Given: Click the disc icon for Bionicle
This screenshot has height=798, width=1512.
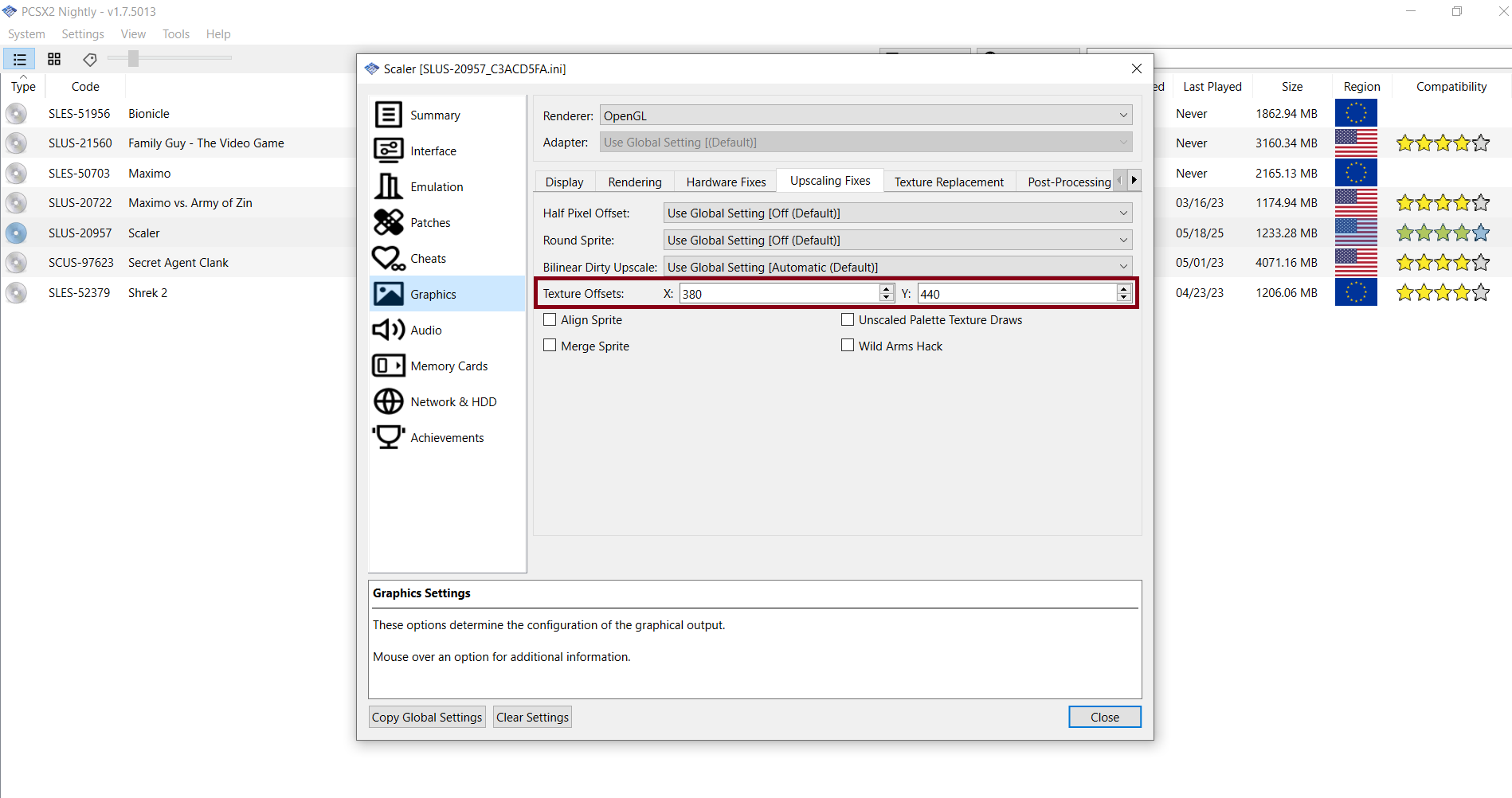Looking at the screenshot, I should tap(16, 114).
